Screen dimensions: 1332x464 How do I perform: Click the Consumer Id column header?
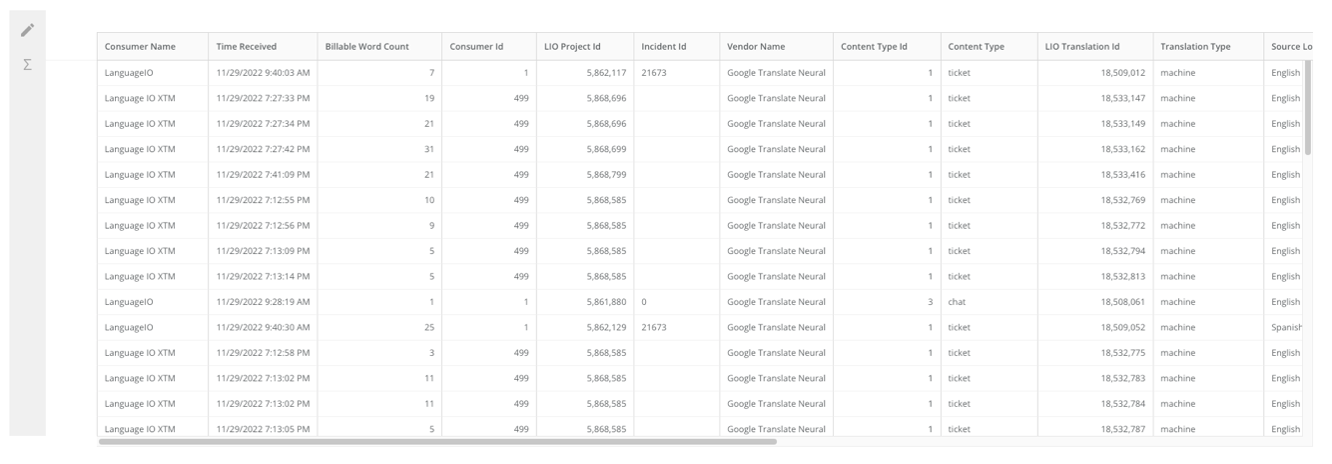click(476, 47)
